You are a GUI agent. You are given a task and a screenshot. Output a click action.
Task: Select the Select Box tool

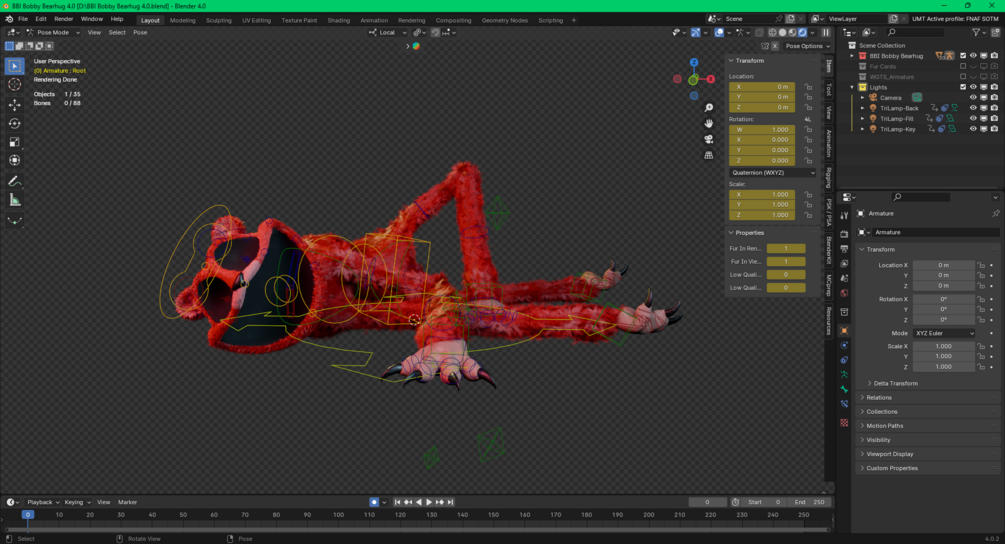pos(15,65)
